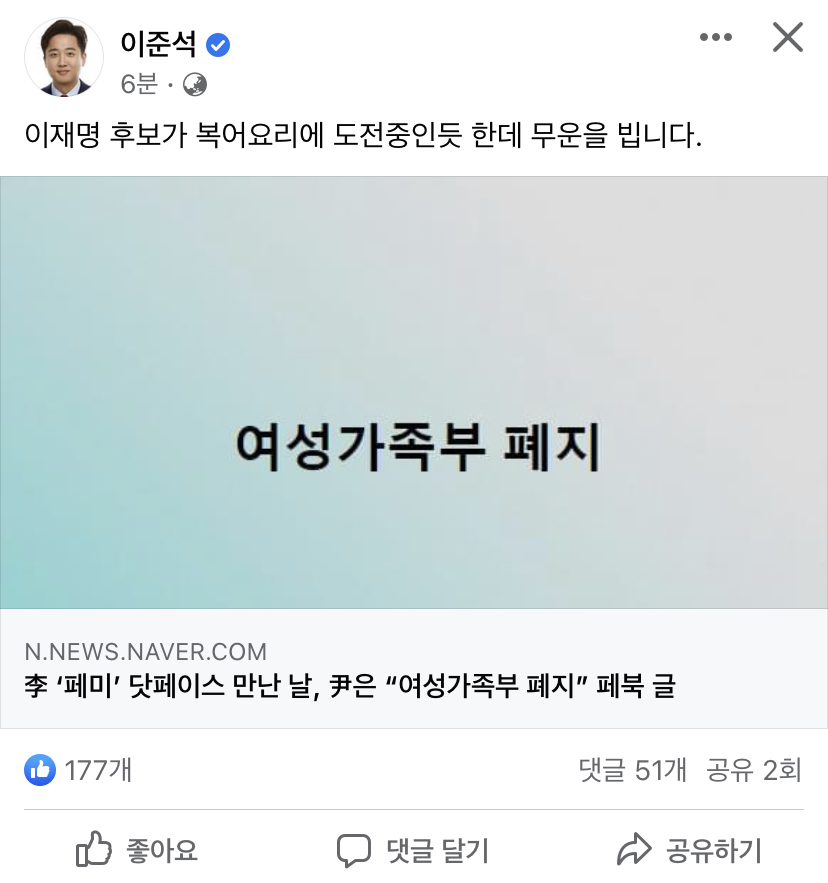Toggle the like thumbs-up outline icon
The width and height of the screenshot is (828, 883).
coord(94,849)
